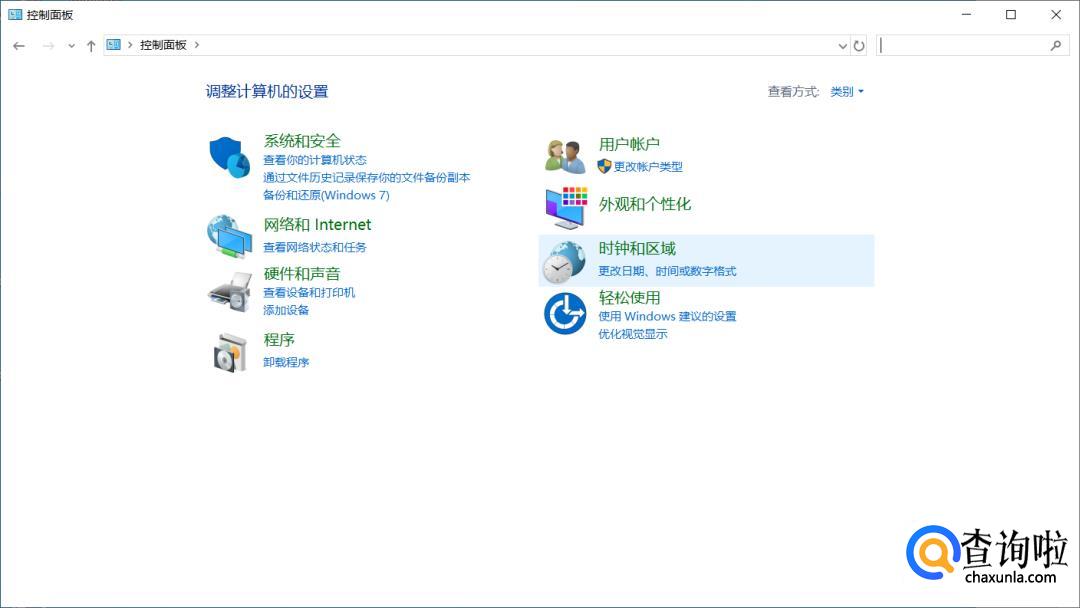Click the 查看方式 label text
Image resolution: width=1080 pixels, height=608 pixels.
pyautogui.click(x=793, y=92)
